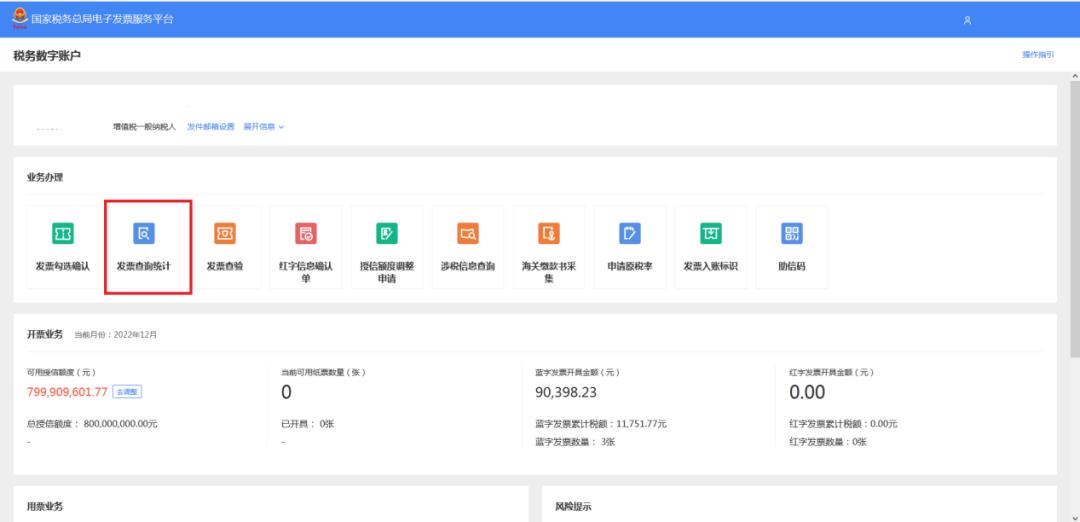Open 助信码 QR code icon
The width and height of the screenshot is (1080, 522).
click(791, 234)
